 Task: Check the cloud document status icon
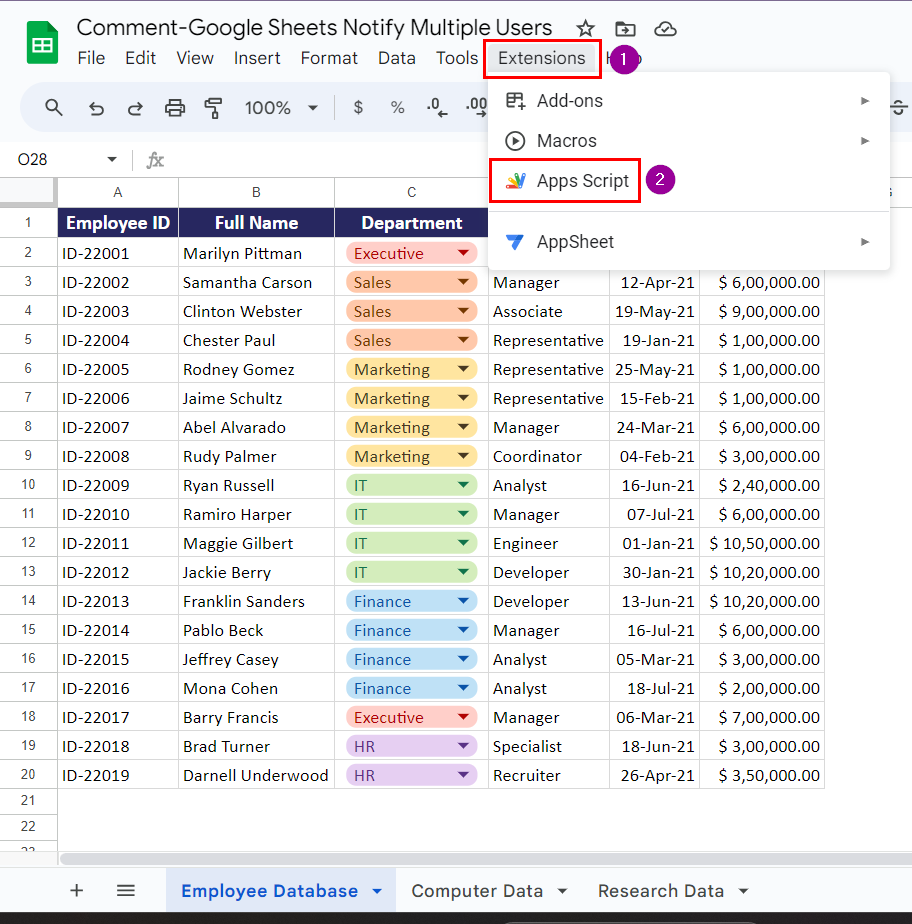point(665,28)
